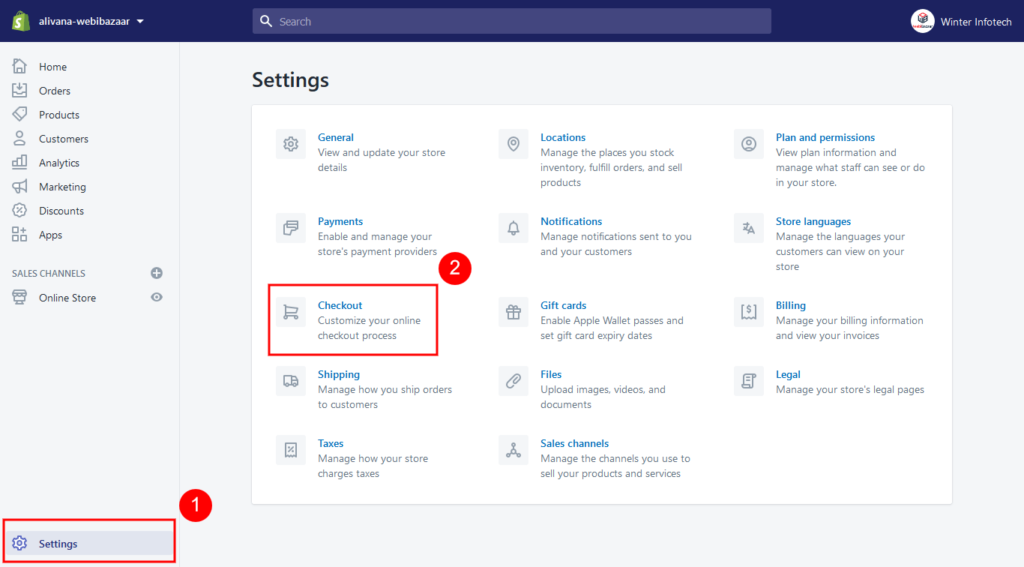Screen dimensions: 1024x567
Task: Click the Store languages translate icon
Action: (x=749, y=228)
